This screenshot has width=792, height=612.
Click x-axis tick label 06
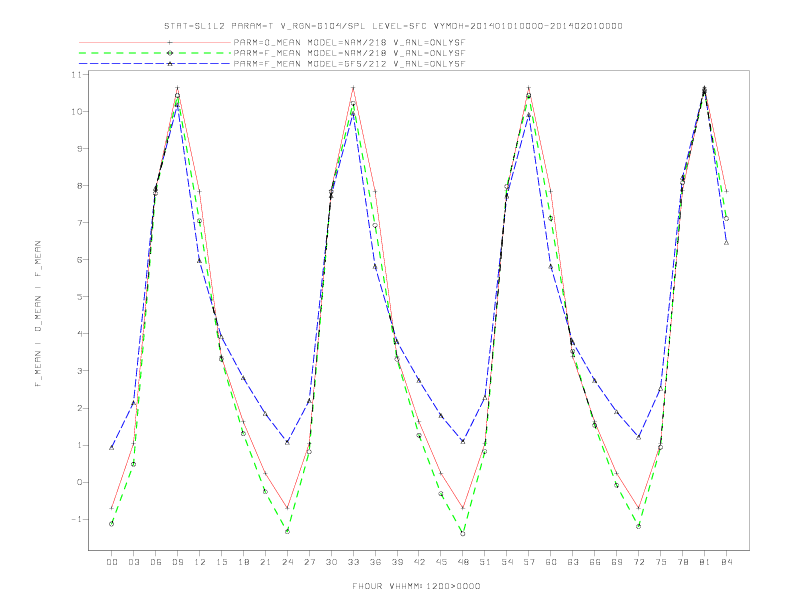156,562
